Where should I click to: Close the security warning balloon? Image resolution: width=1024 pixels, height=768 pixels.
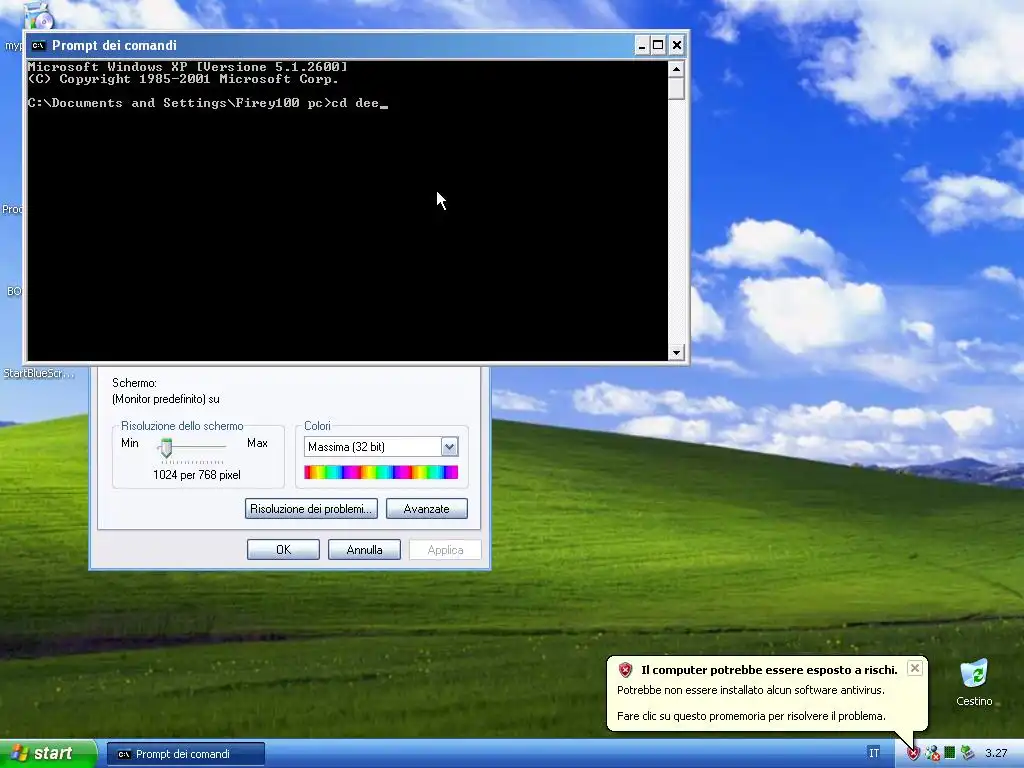(915, 667)
